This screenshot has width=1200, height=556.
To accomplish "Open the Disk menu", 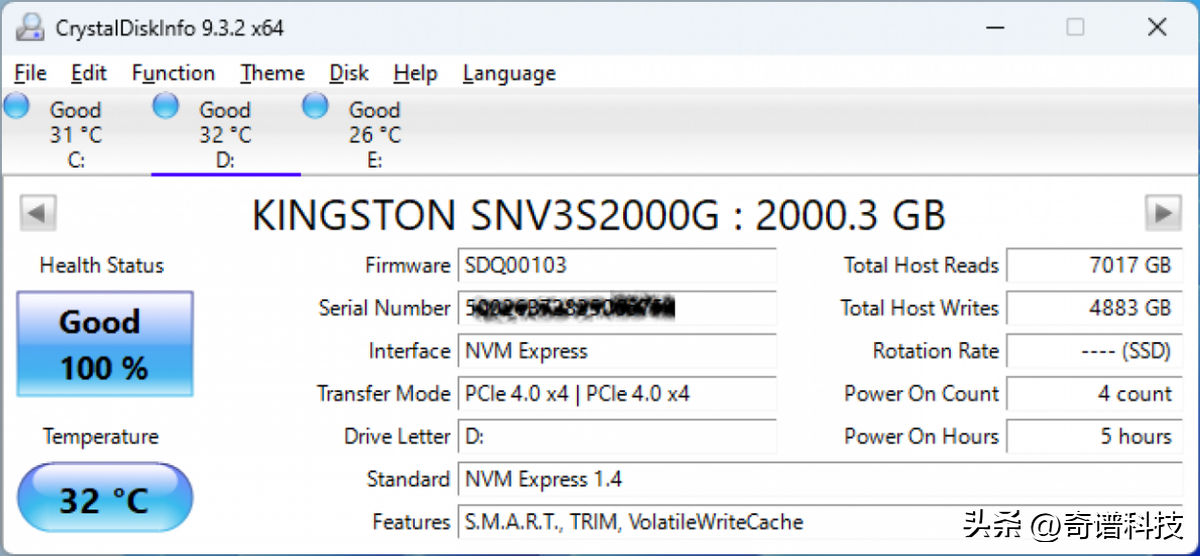I will [349, 73].
